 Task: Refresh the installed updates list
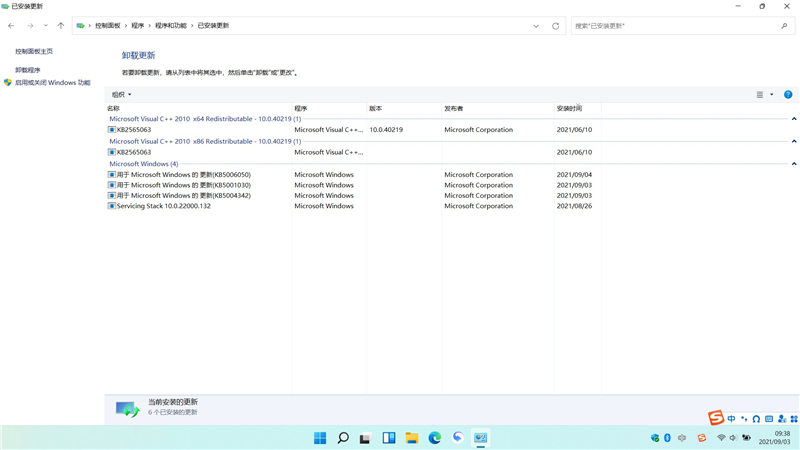click(556, 26)
